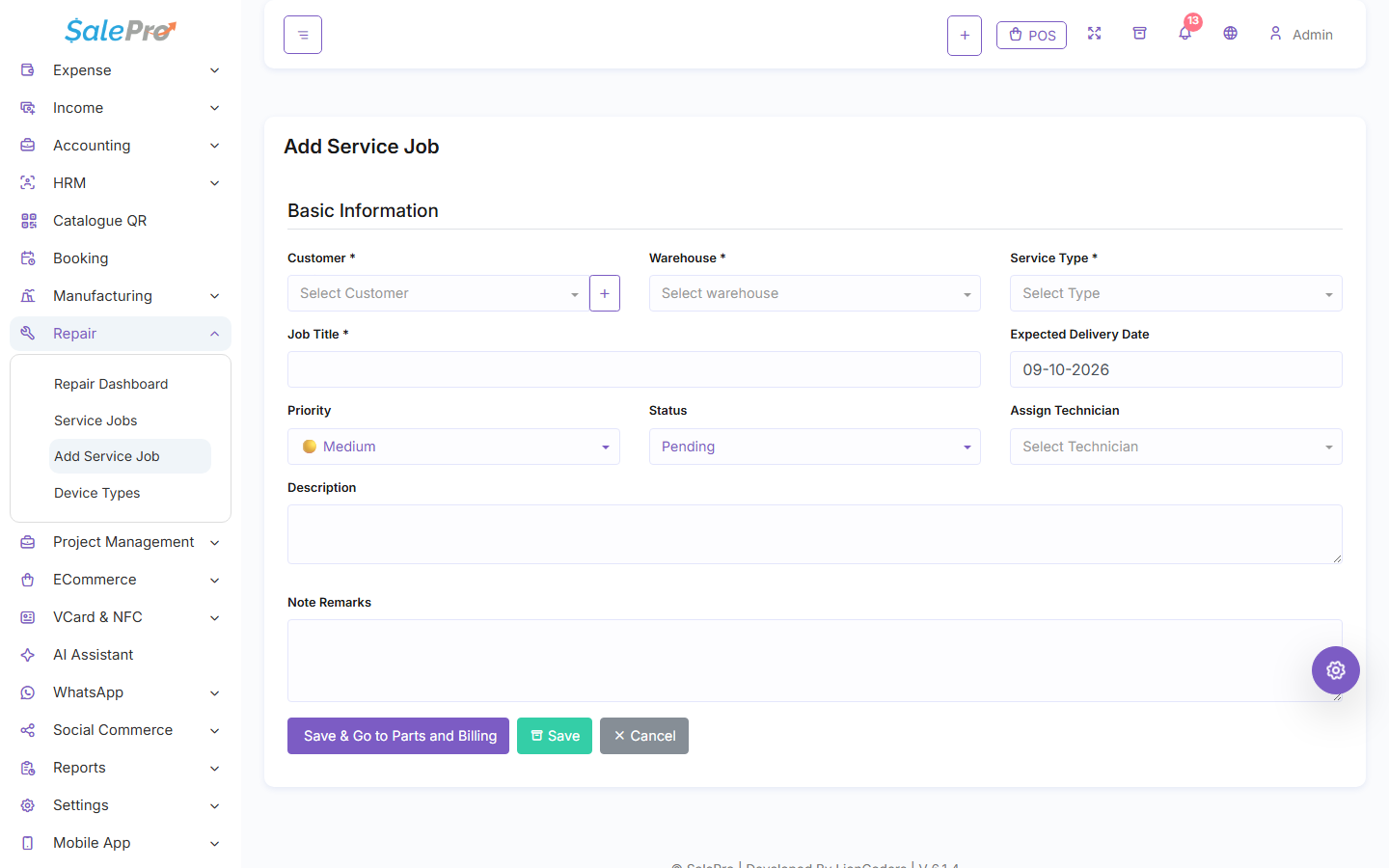Click the WhatsApp sidebar icon
Screen dimensions: 1389x868
(28, 692)
